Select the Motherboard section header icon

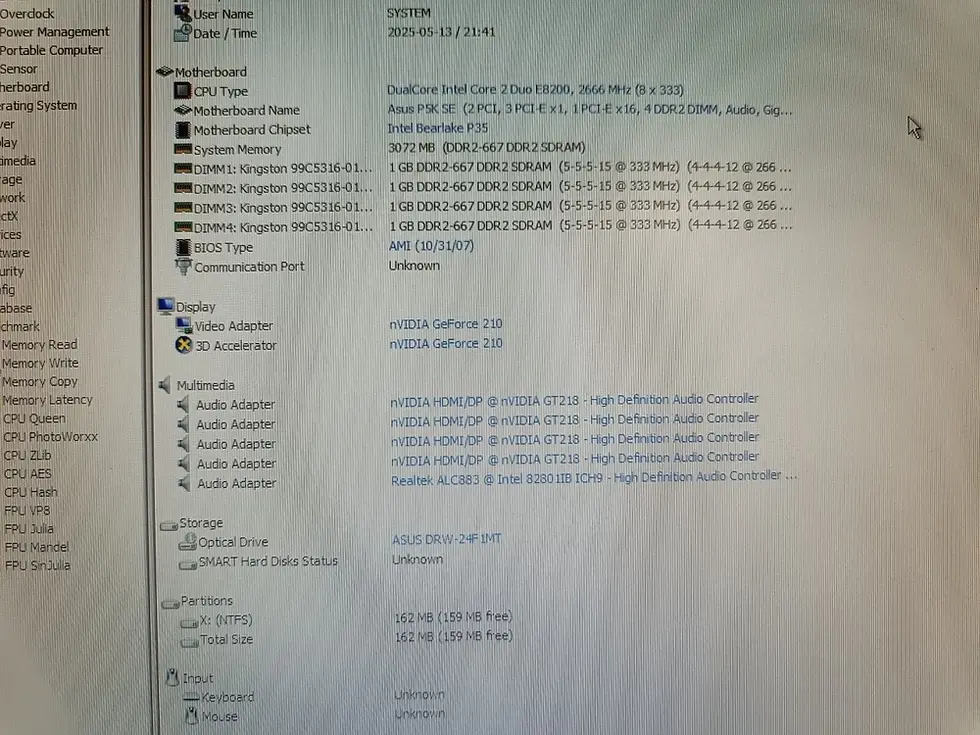coord(164,71)
